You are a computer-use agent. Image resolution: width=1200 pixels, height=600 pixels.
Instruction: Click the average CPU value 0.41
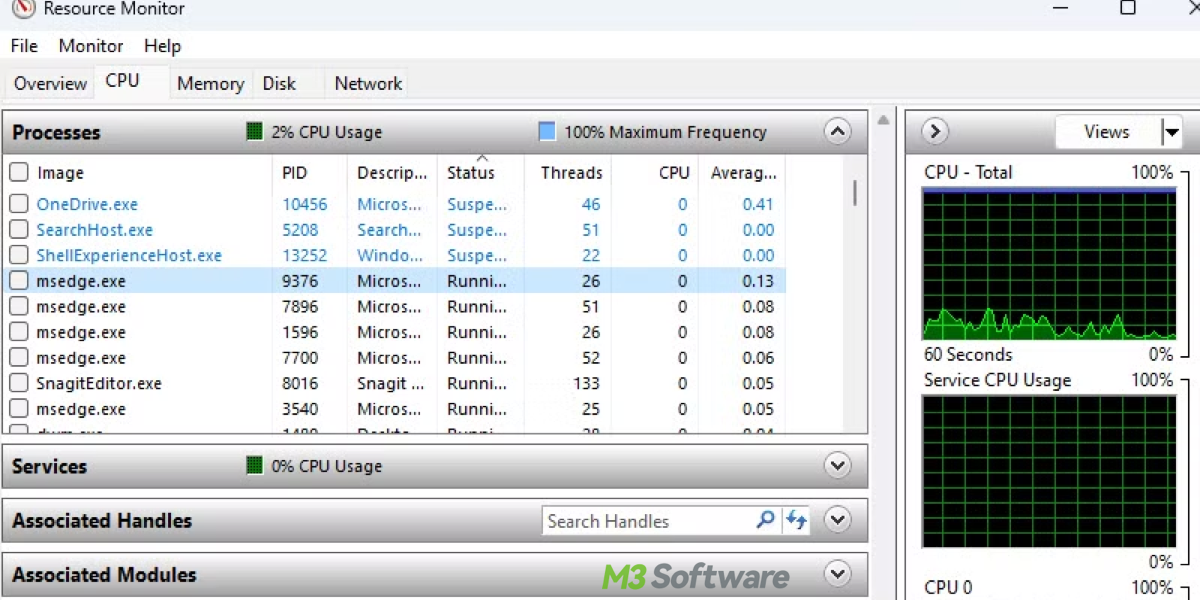(758, 204)
